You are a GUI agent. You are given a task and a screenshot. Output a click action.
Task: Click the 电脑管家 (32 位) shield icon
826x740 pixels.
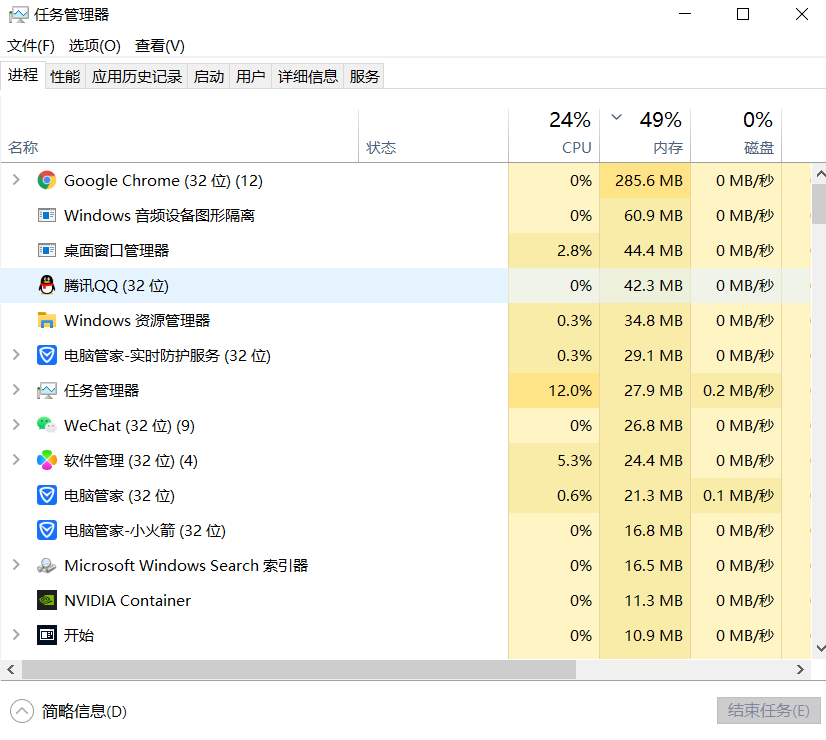(x=46, y=496)
